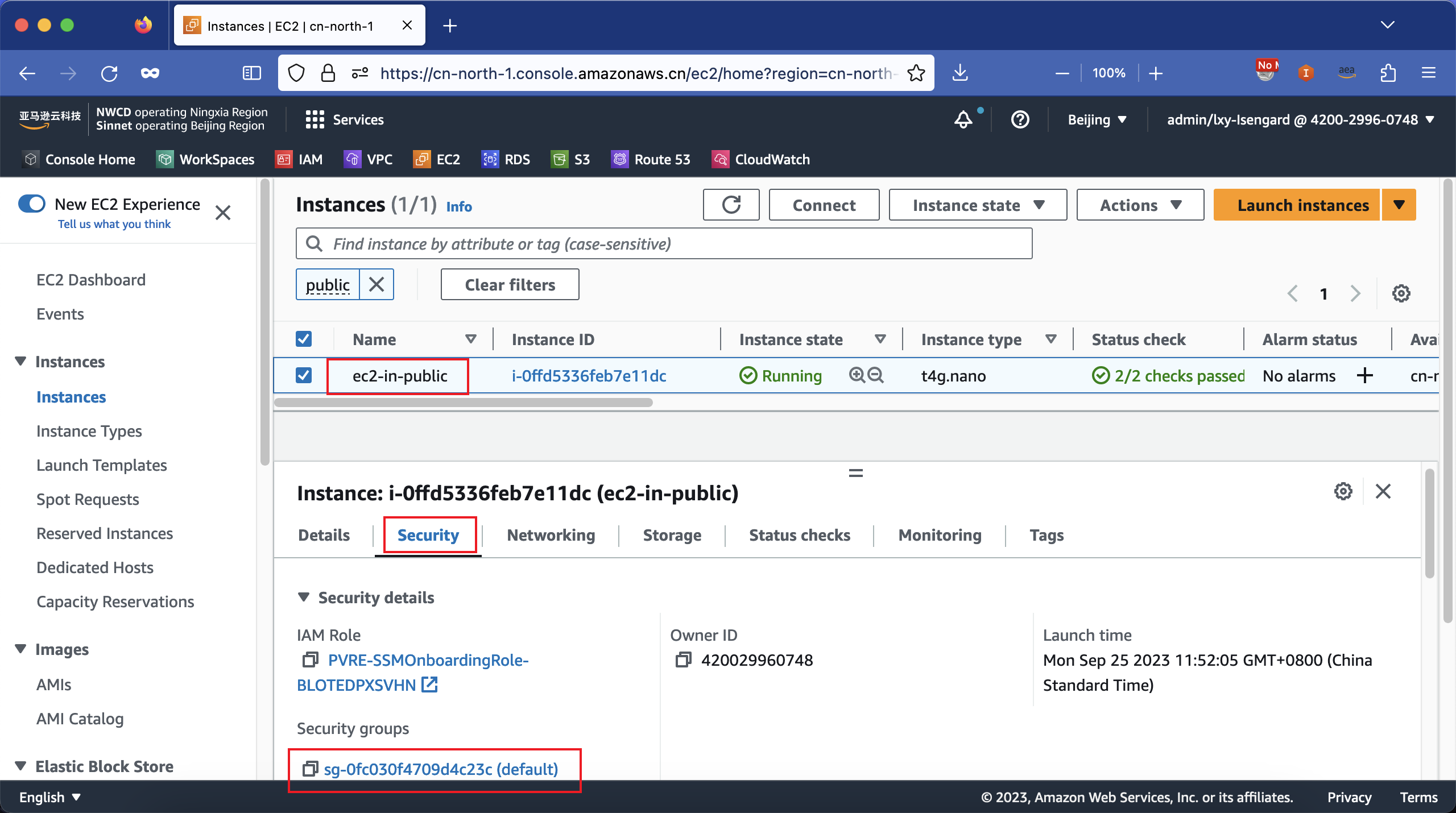Open table preferences gear icon

pos(1401,293)
